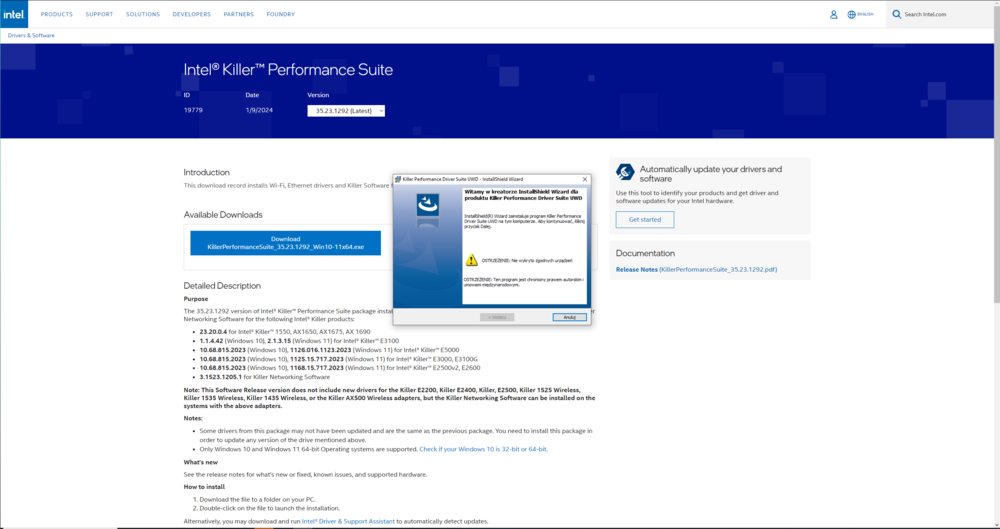Close the InstallShield Wizard dialog

pos(585,179)
